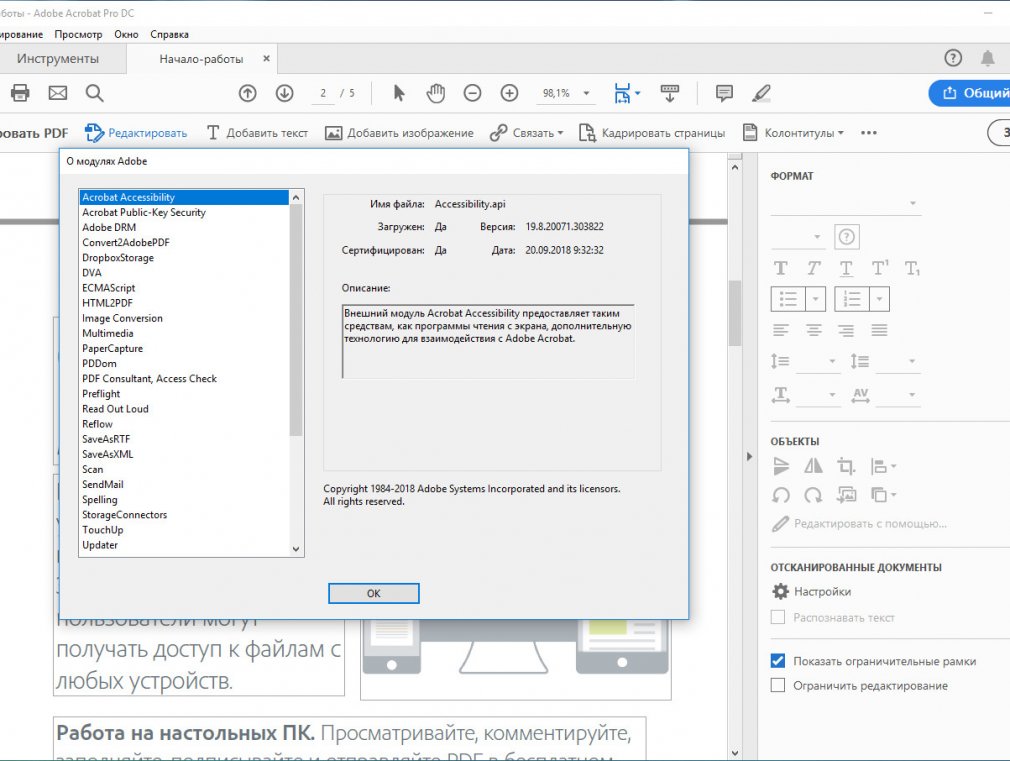The image size is (1010, 761).
Task: Apply subscript text format icon
Action: pos(912,268)
